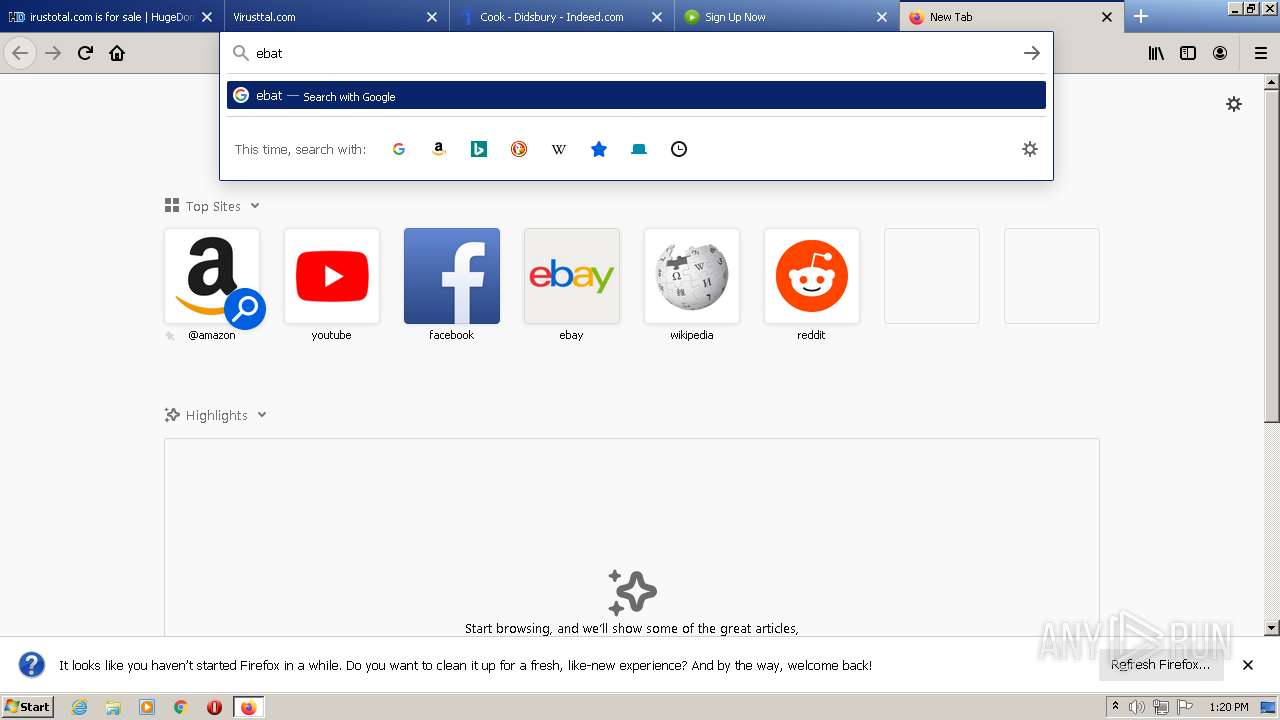Click the go arrow in the address bar
The height and width of the screenshot is (720, 1280).
(x=1032, y=53)
